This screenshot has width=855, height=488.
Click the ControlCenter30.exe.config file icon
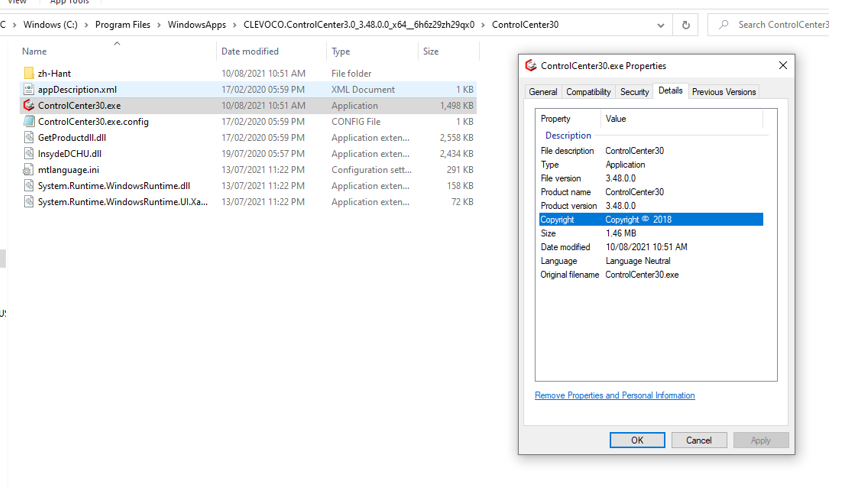pos(29,122)
